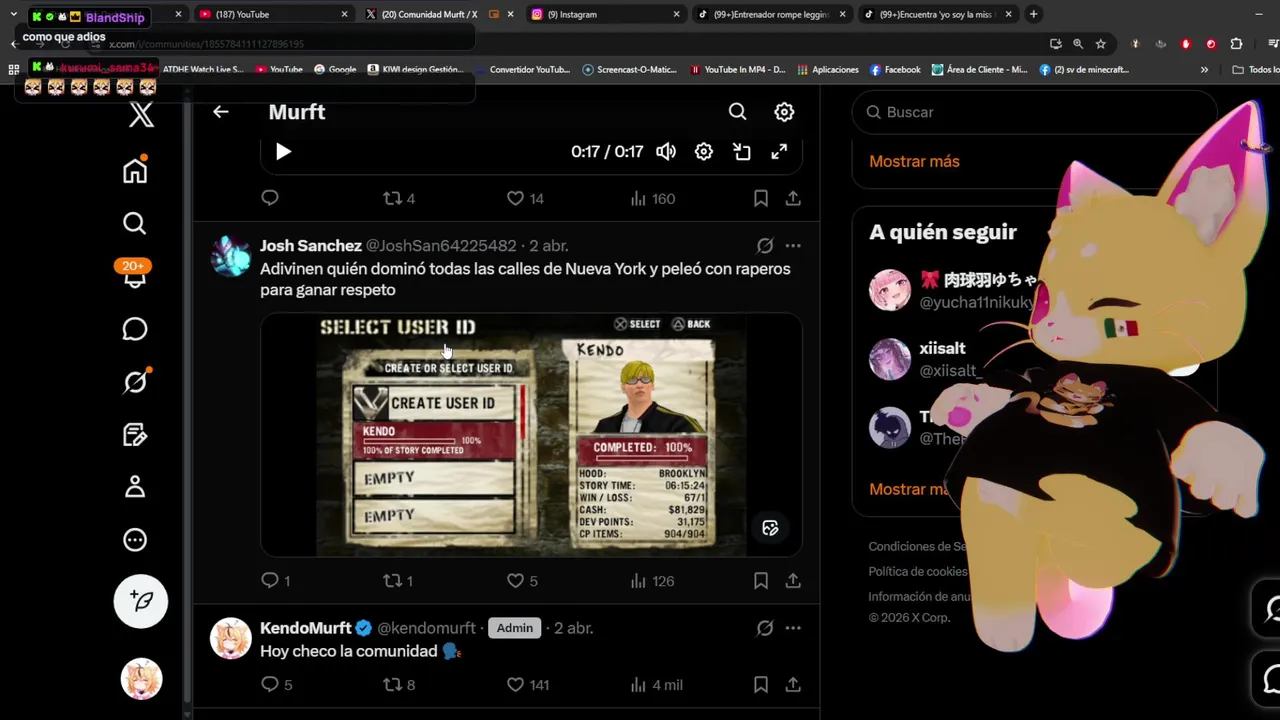Open more options on KendoMurft's post
The height and width of the screenshot is (720, 1280).
(793, 628)
